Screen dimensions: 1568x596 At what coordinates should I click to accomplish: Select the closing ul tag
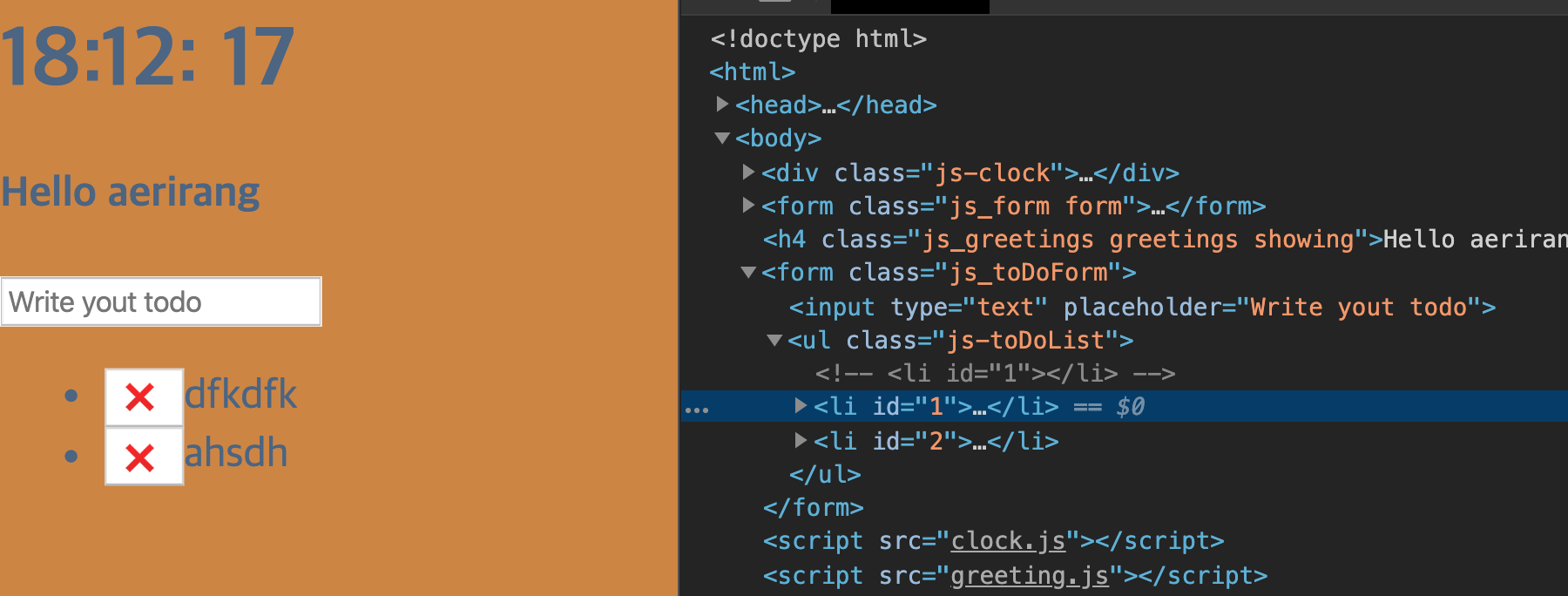click(x=825, y=474)
